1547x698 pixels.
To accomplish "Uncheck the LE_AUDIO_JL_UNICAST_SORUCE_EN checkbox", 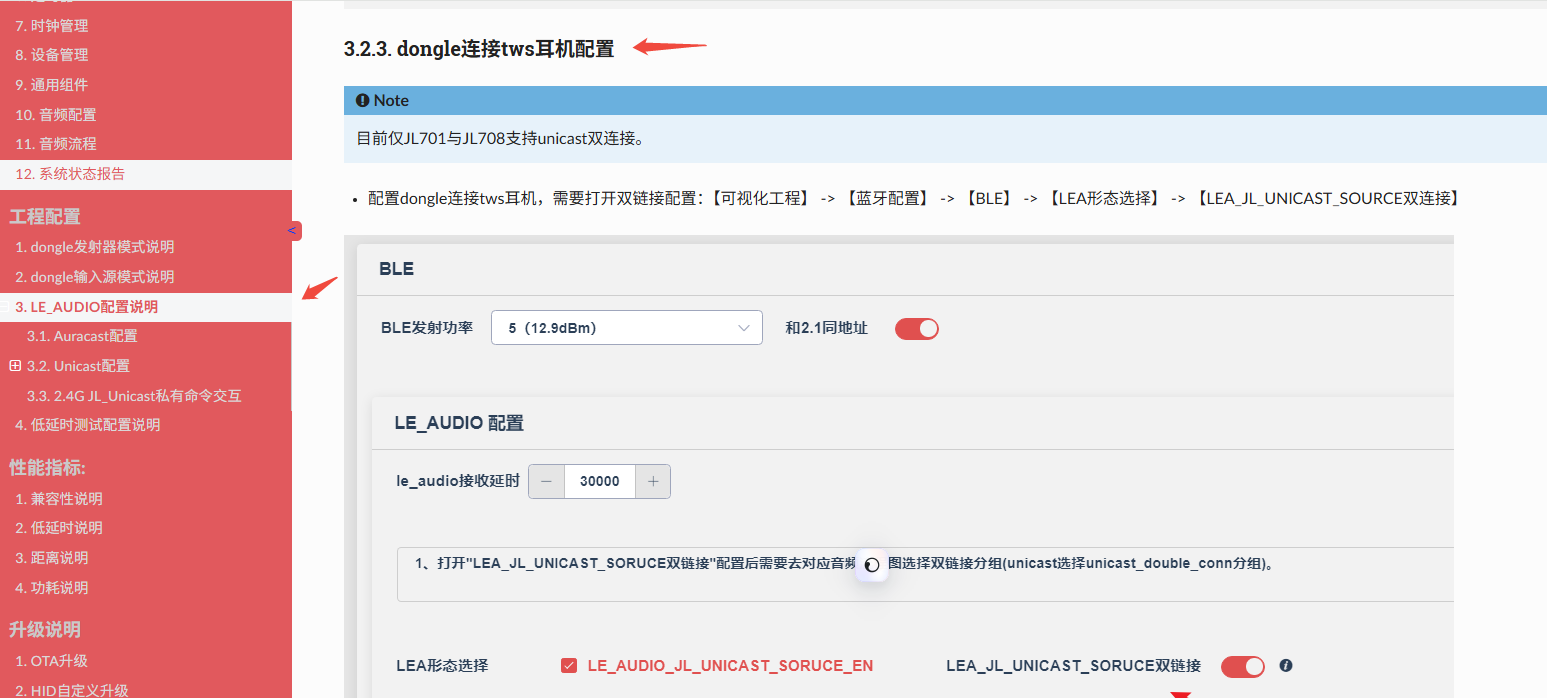I will pos(569,666).
